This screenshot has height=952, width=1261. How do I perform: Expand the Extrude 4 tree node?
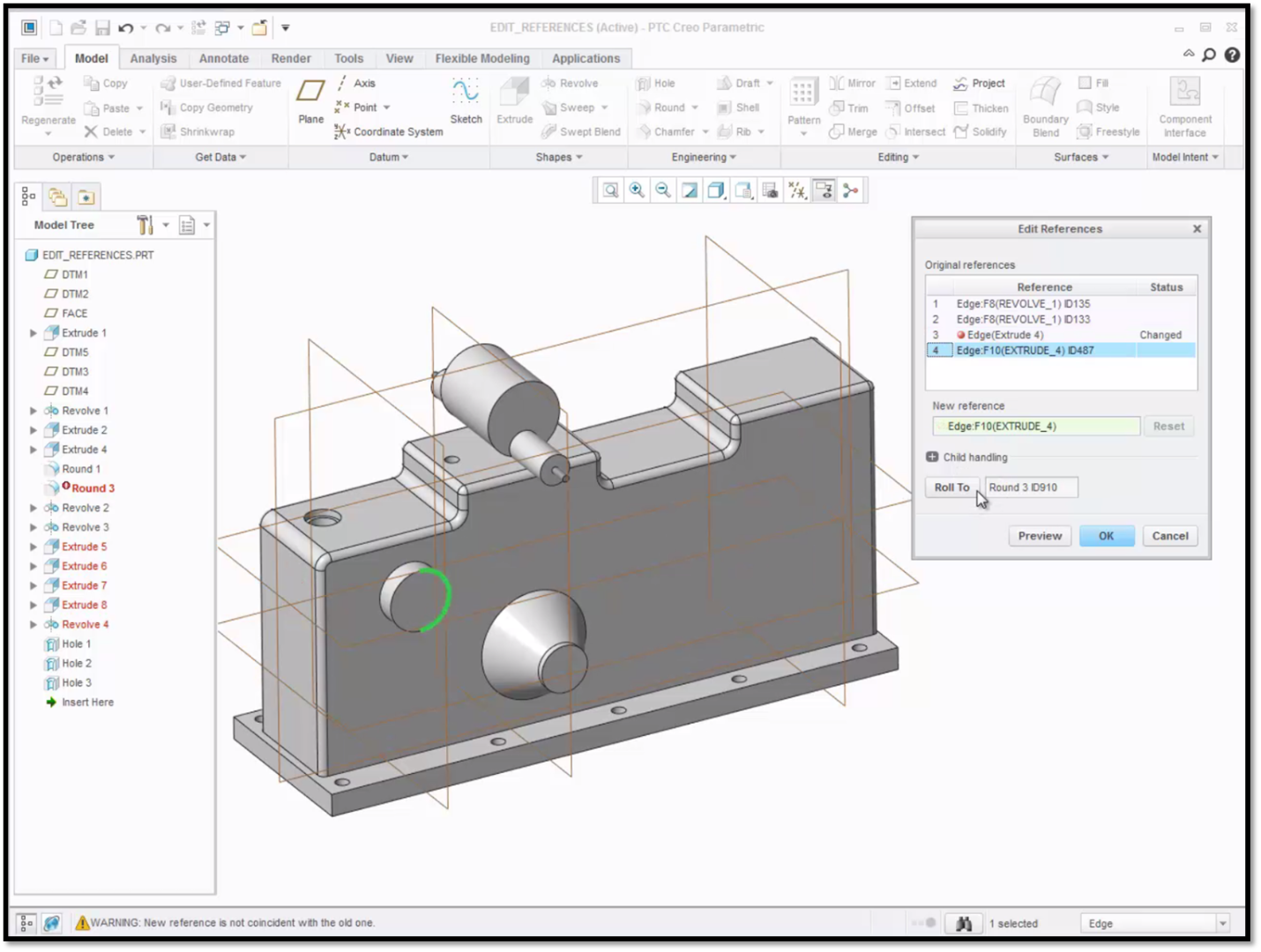tap(34, 450)
